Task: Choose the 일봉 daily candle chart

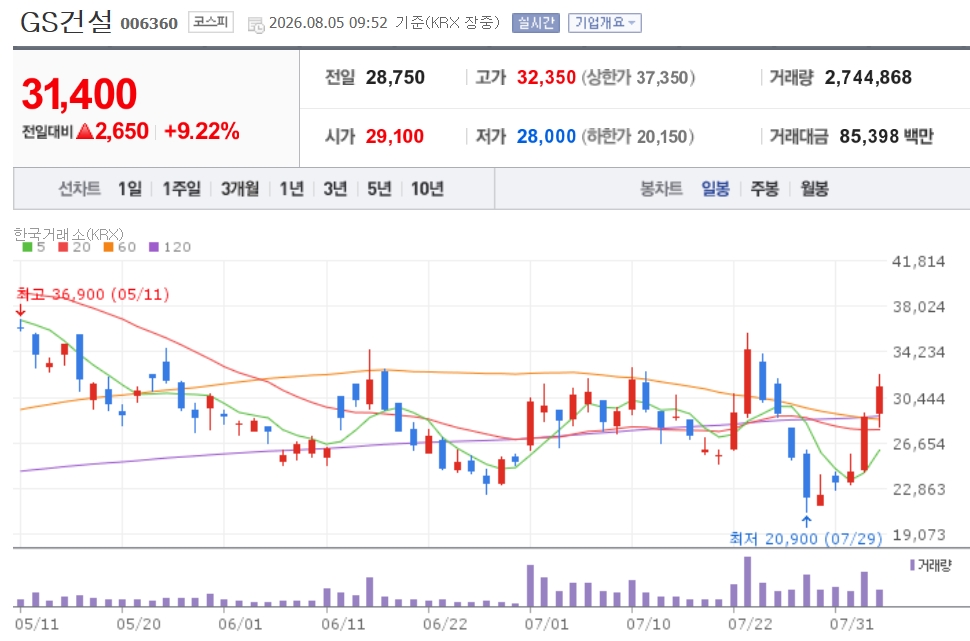Action: click(x=715, y=188)
